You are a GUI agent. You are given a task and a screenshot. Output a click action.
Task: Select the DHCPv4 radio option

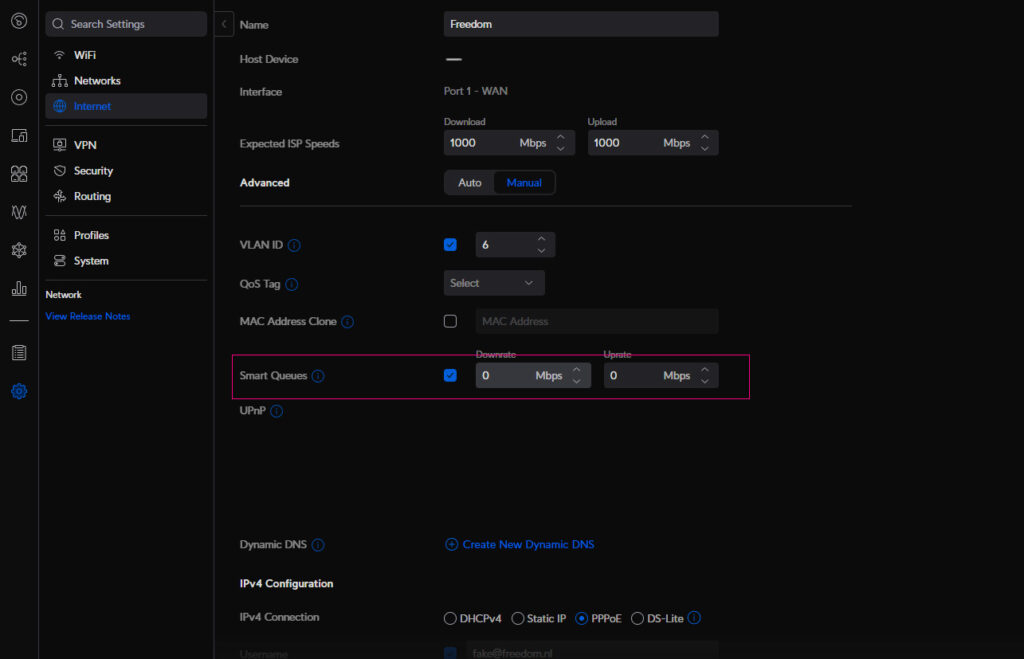point(450,619)
